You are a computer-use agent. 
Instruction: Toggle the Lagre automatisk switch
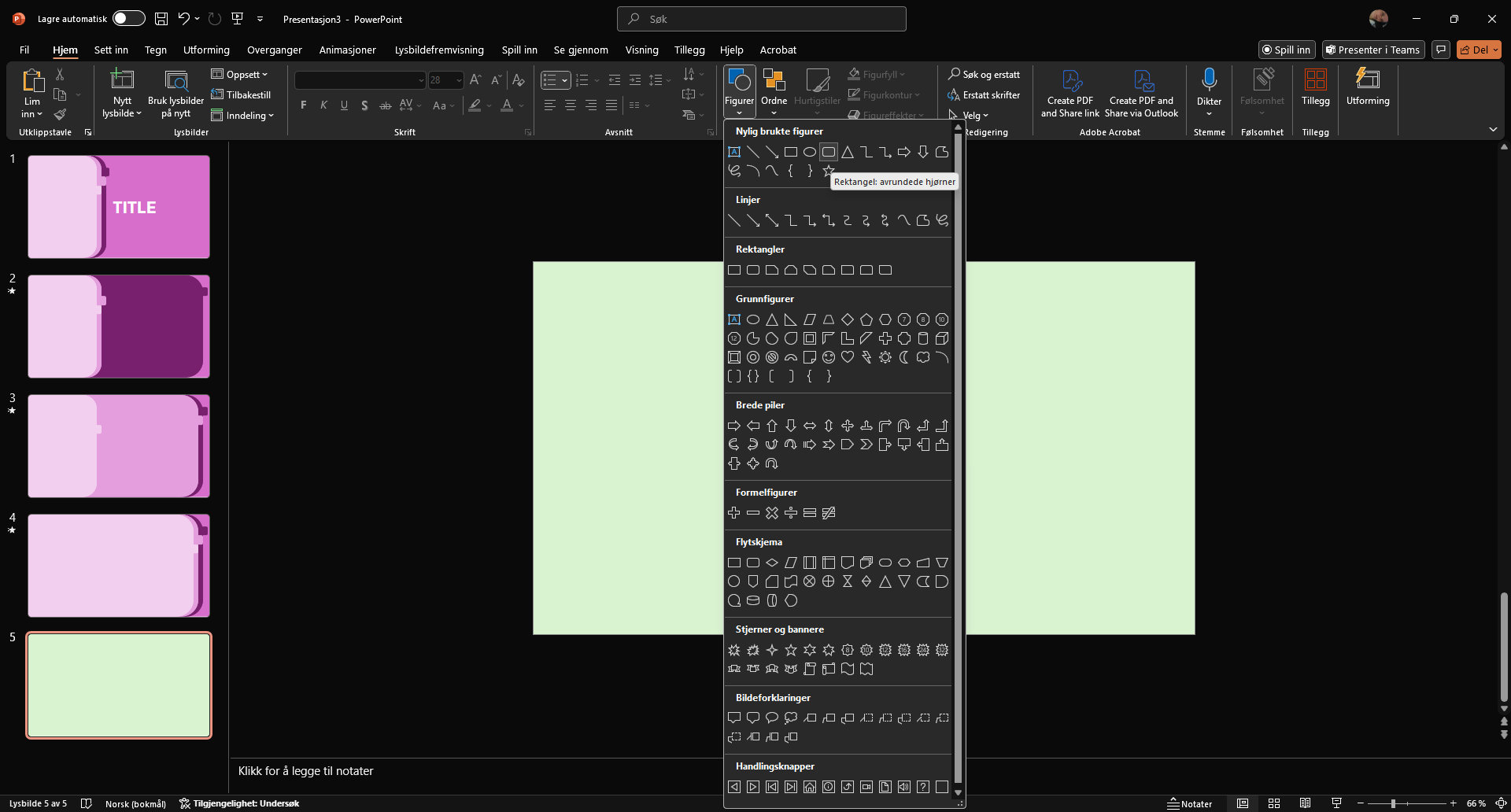[128, 19]
